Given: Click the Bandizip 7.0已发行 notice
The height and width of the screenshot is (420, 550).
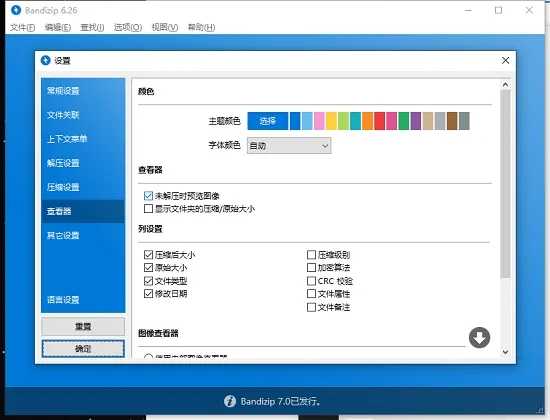Looking at the screenshot, I should pos(280,401).
